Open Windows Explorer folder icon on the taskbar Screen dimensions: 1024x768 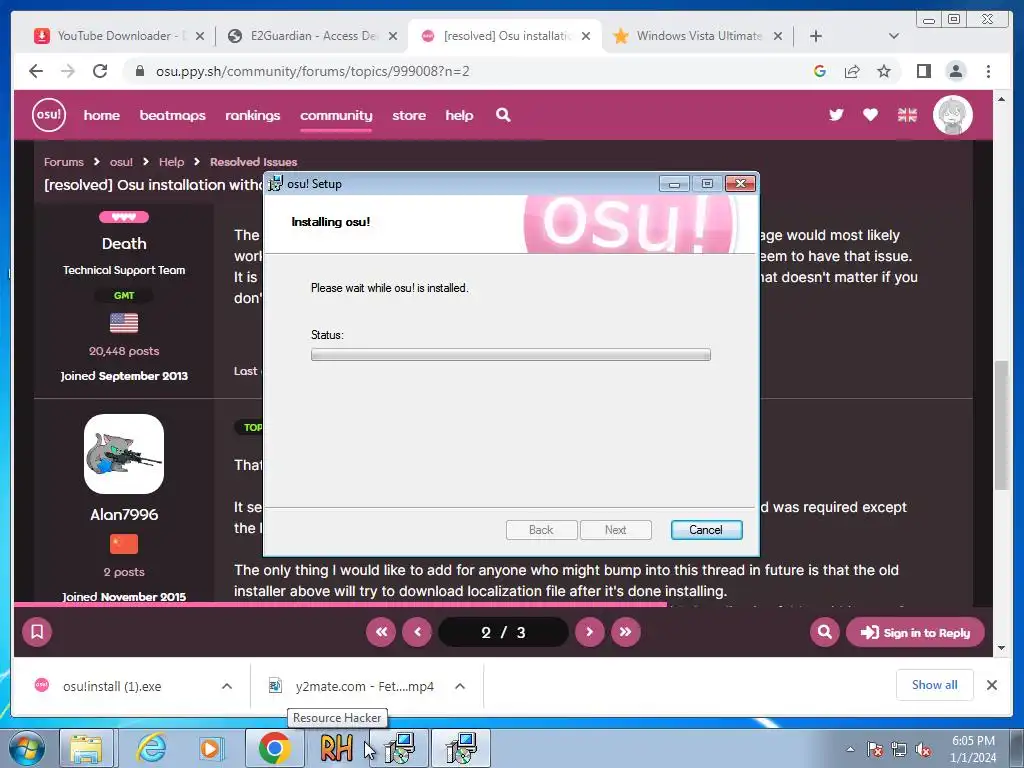pyautogui.click(x=86, y=748)
